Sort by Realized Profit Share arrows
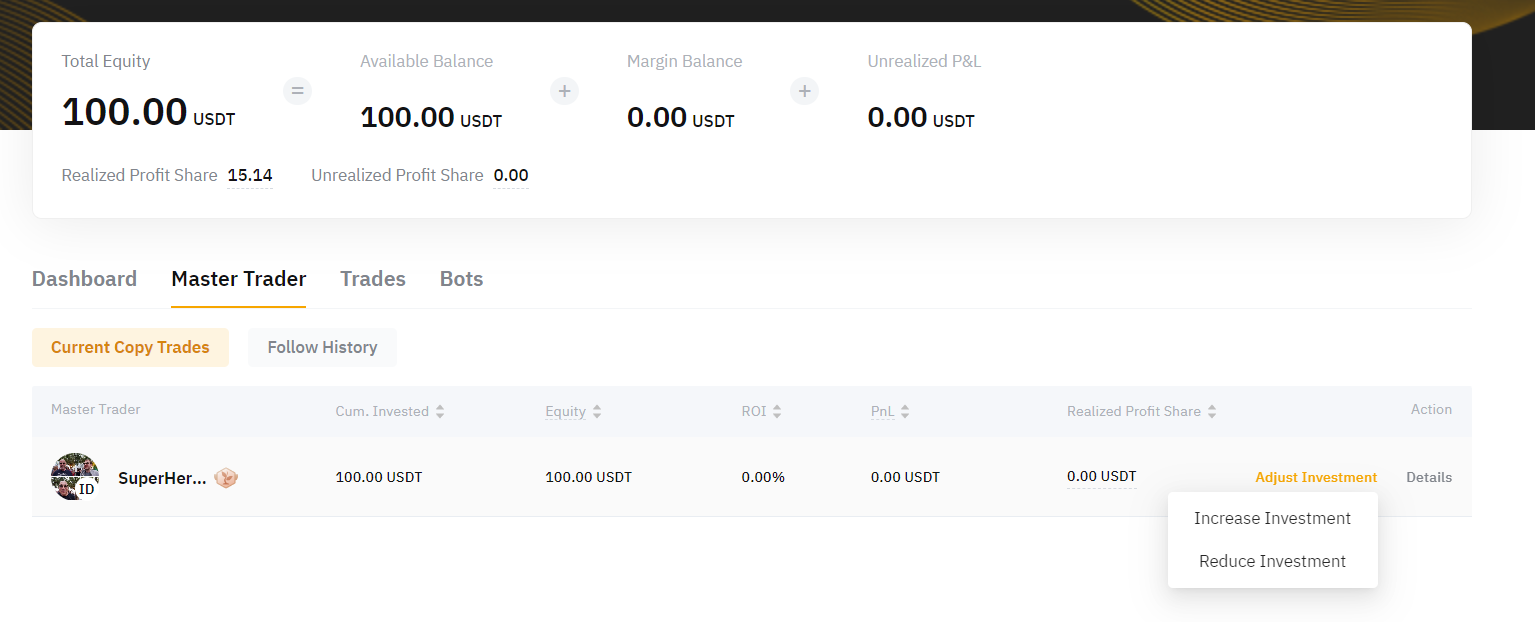Viewport: 1535px width, 622px height. click(x=1212, y=411)
